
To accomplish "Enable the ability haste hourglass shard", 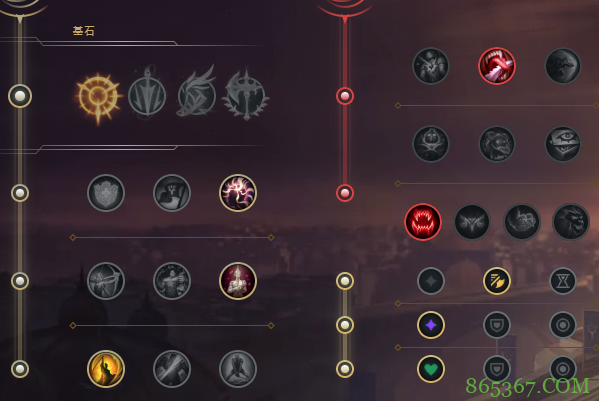I will [x=563, y=281].
